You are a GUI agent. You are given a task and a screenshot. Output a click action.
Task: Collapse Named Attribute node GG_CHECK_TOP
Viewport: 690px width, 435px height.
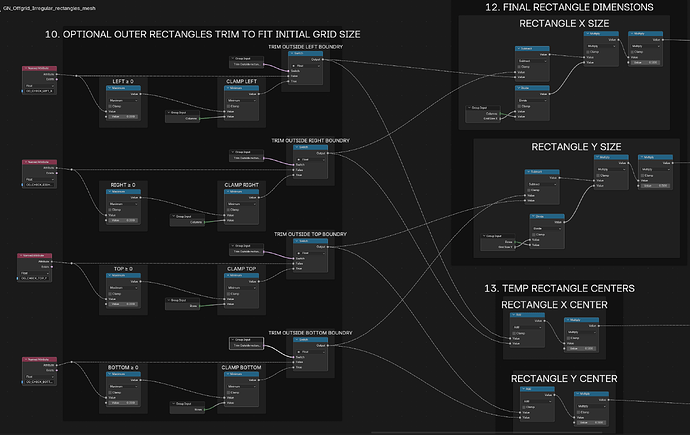coord(21,256)
